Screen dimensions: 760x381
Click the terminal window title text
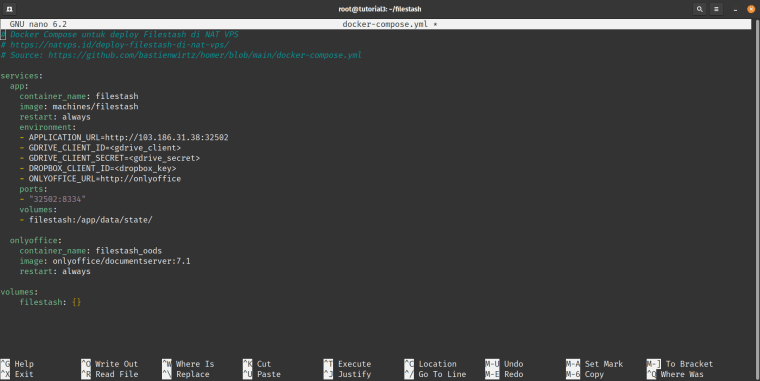(380, 9)
